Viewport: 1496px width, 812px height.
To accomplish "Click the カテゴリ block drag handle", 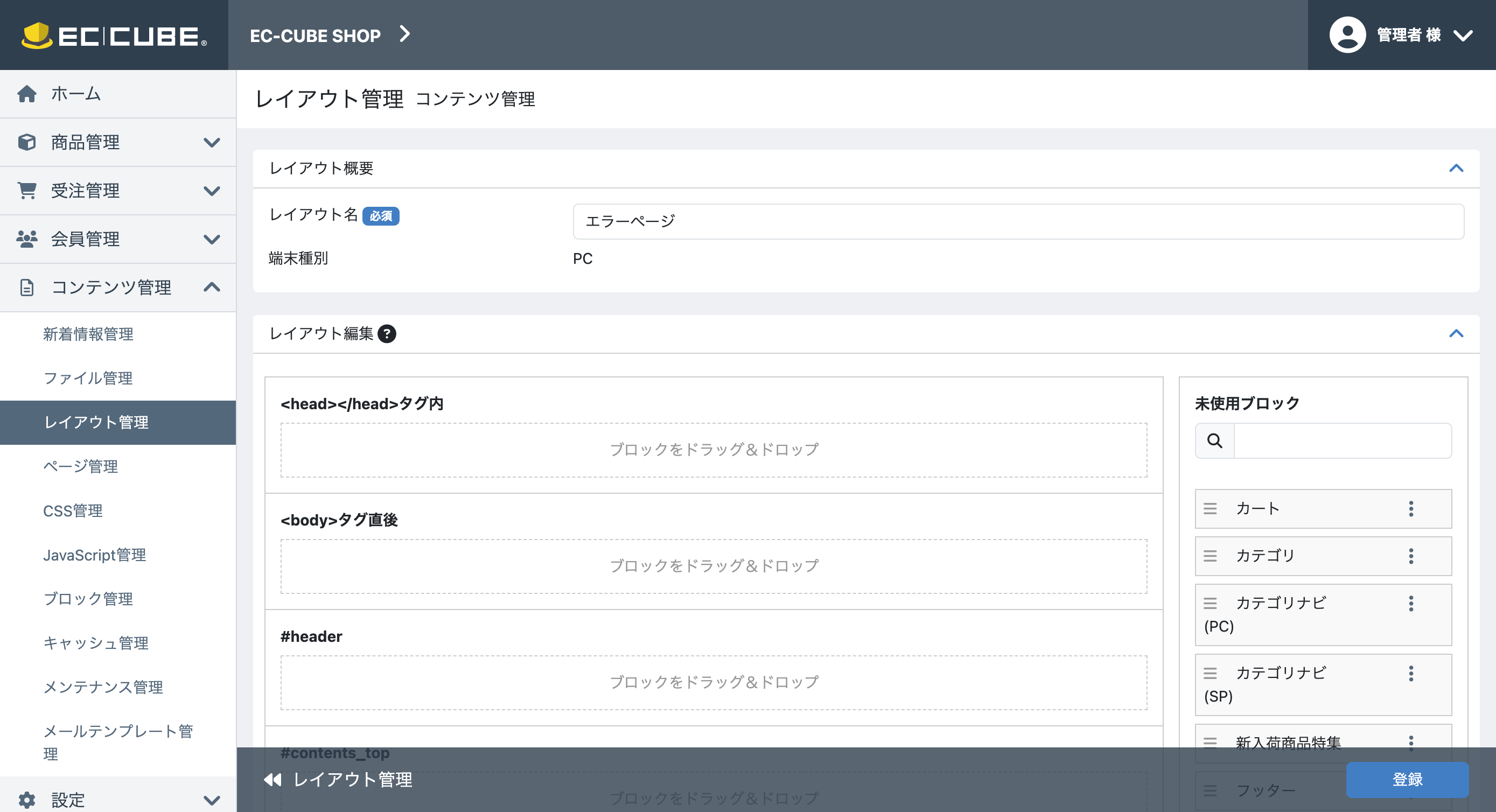I will [1210, 556].
